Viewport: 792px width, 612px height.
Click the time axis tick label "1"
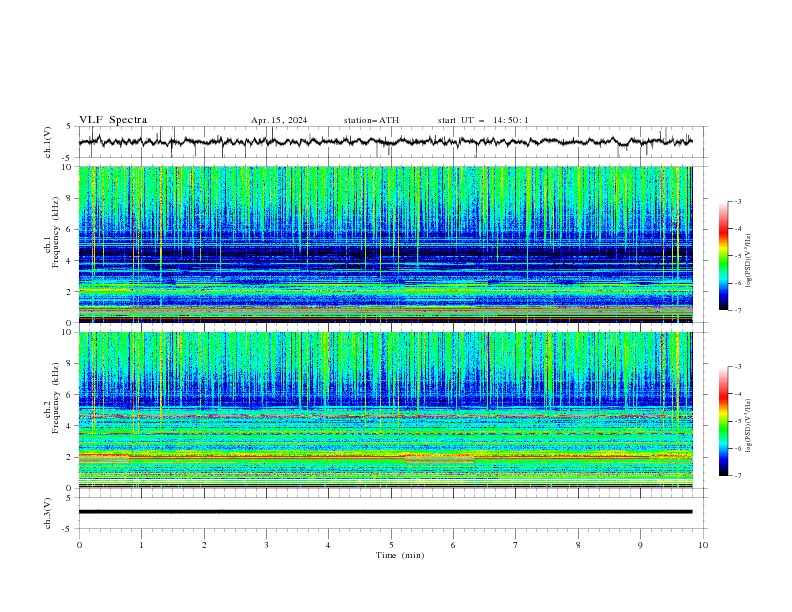click(141, 545)
